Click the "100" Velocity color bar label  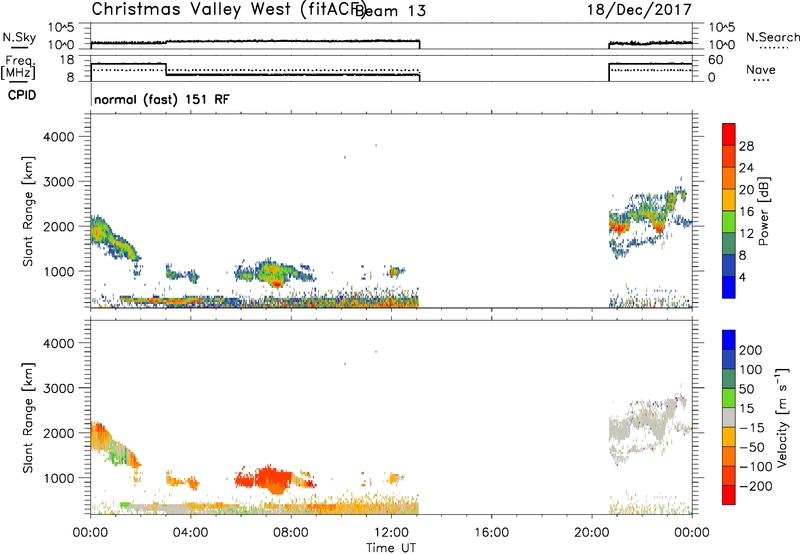(x=751, y=370)
